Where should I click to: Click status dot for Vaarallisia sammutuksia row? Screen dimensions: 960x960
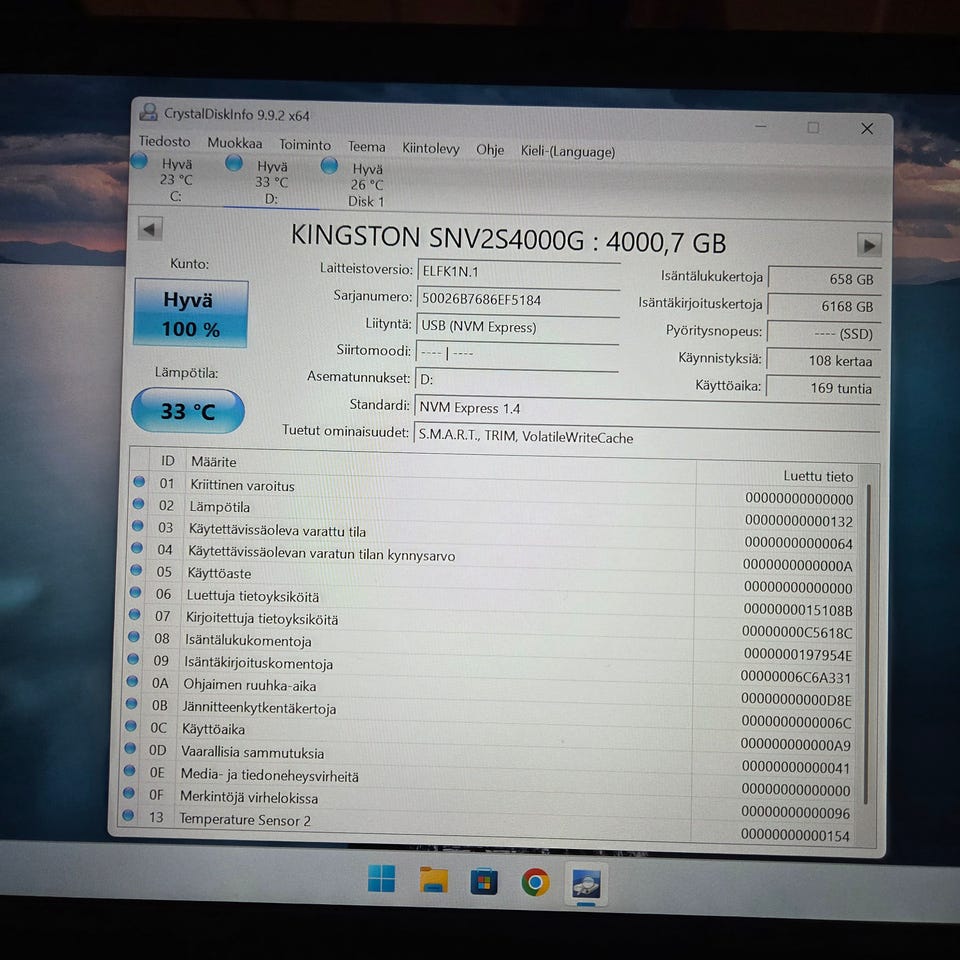click(x=130, y=748)
